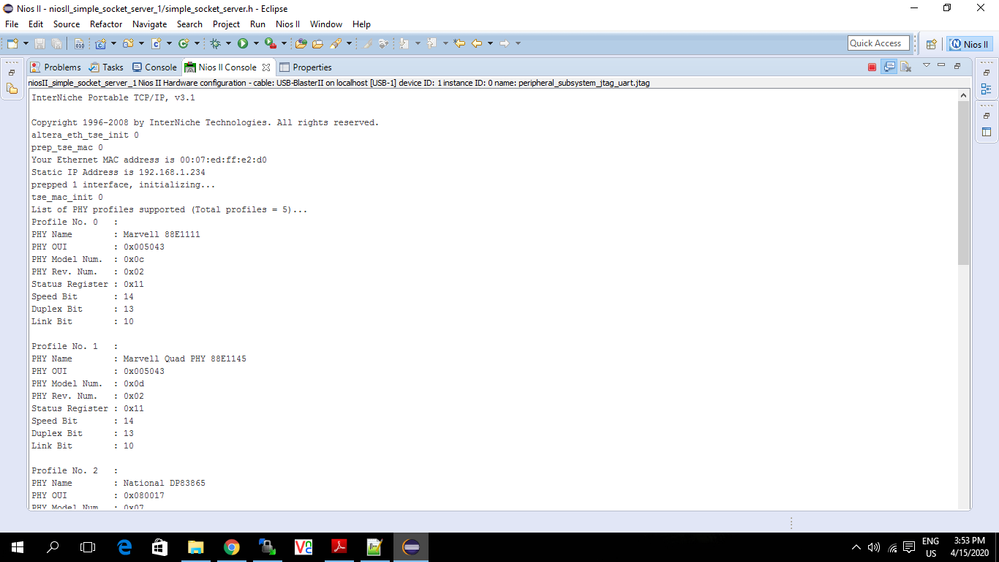Click the console scrollbar up arrow
This screenshot has height=562, width=999.
[963, 96]
